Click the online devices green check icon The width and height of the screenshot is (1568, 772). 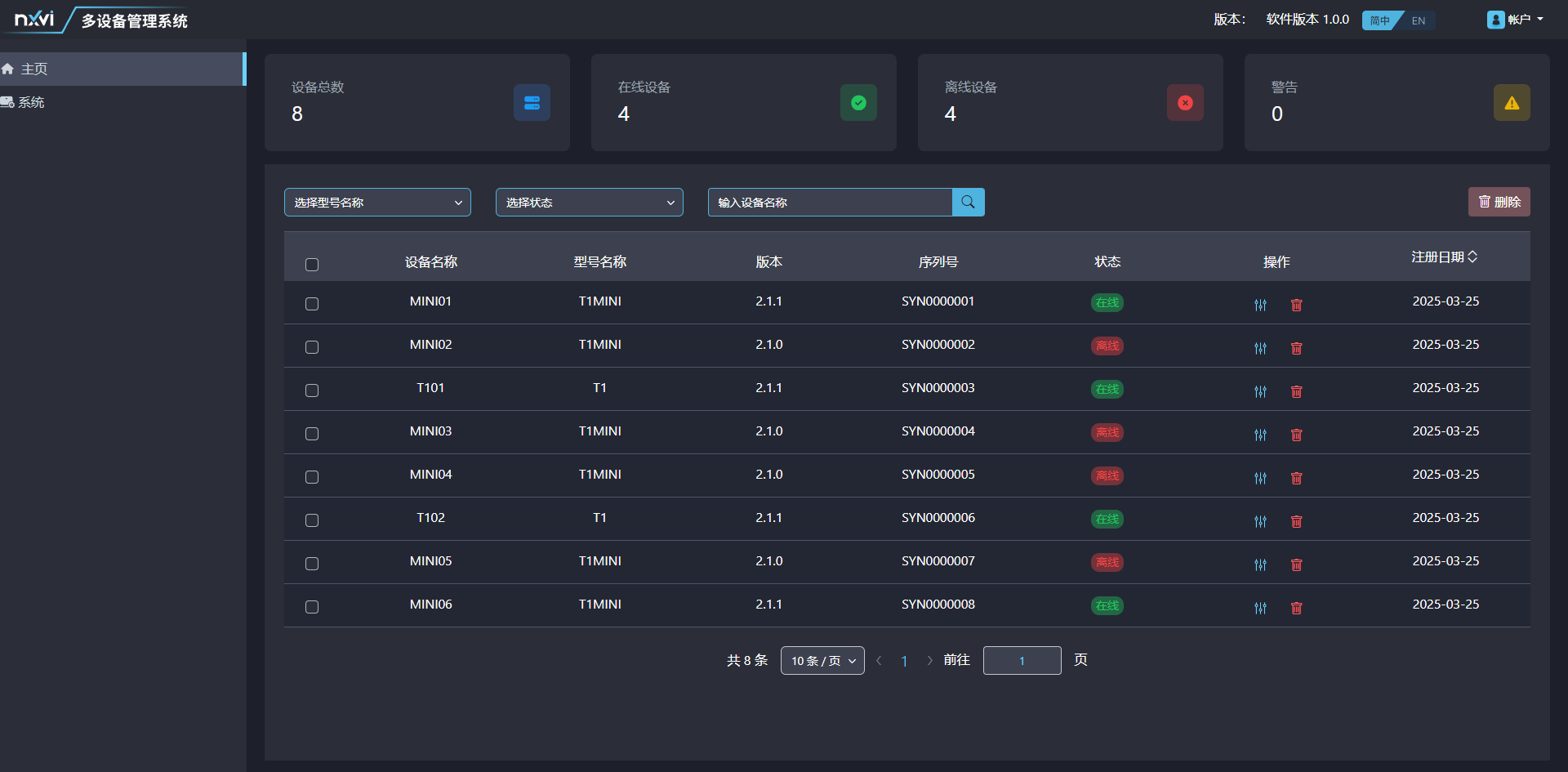pyautogui.click(x=858, y=103)
